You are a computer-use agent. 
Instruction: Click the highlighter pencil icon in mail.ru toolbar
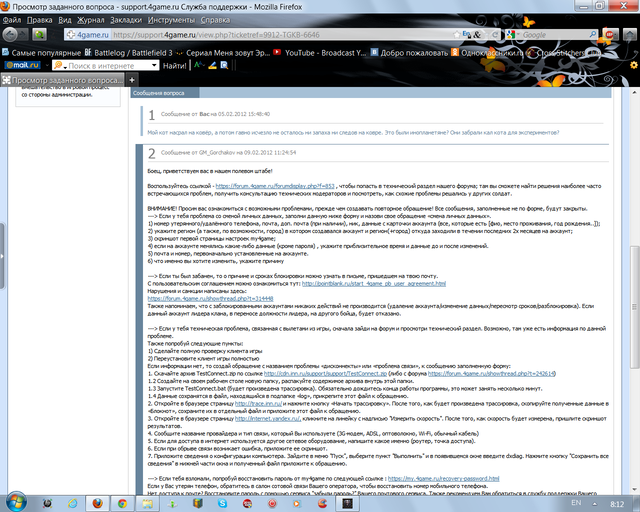point(212,65)
